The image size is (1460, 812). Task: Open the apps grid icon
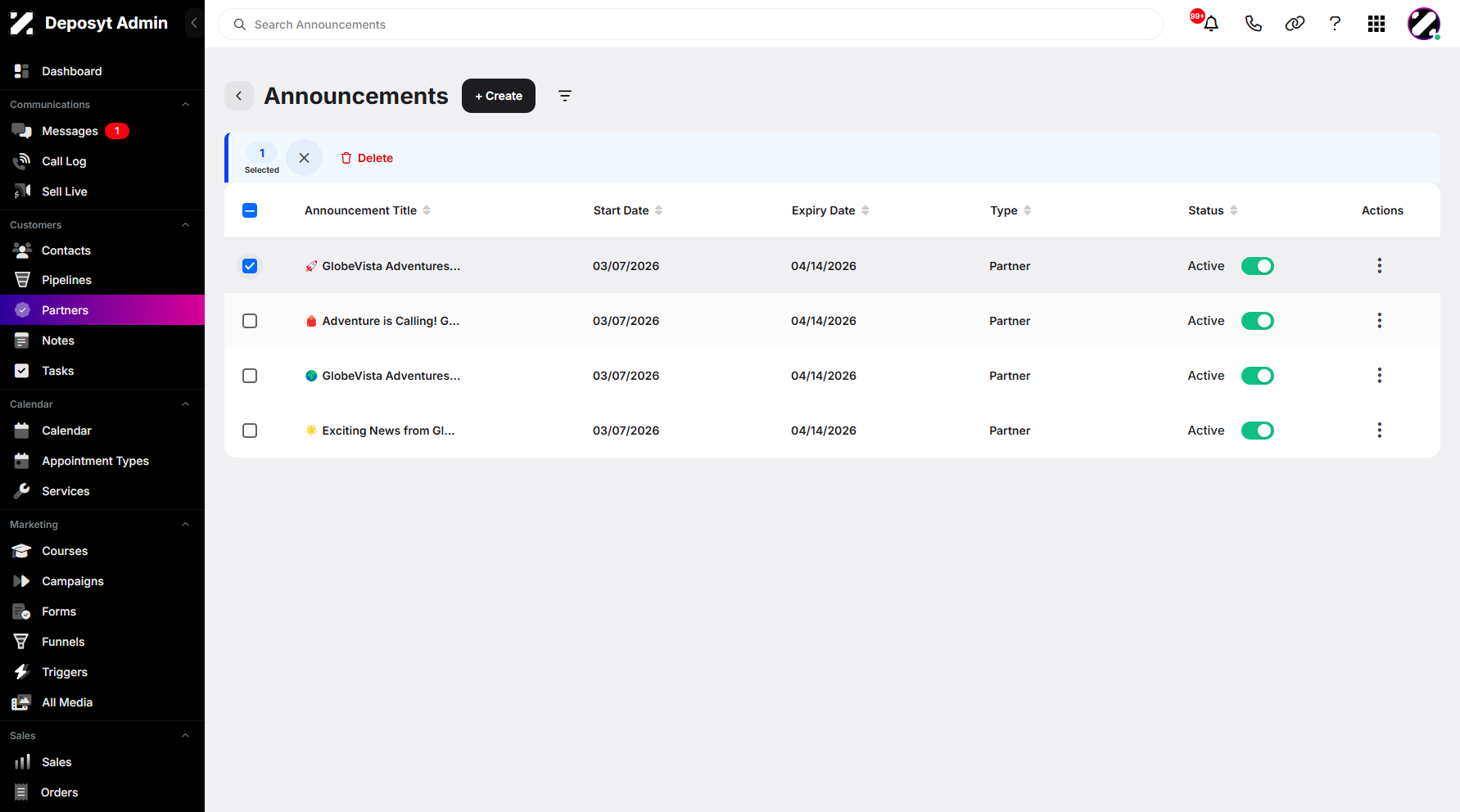pos(1376,24)
